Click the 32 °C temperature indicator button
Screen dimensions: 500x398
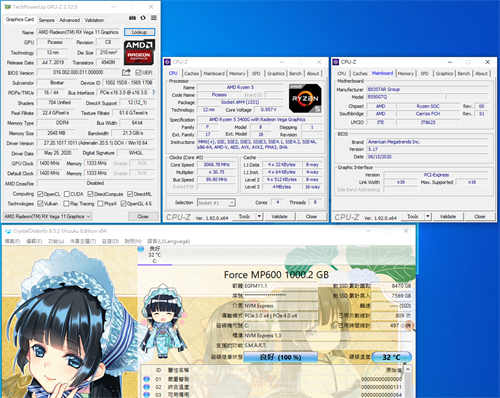click(x=391, y=357)
